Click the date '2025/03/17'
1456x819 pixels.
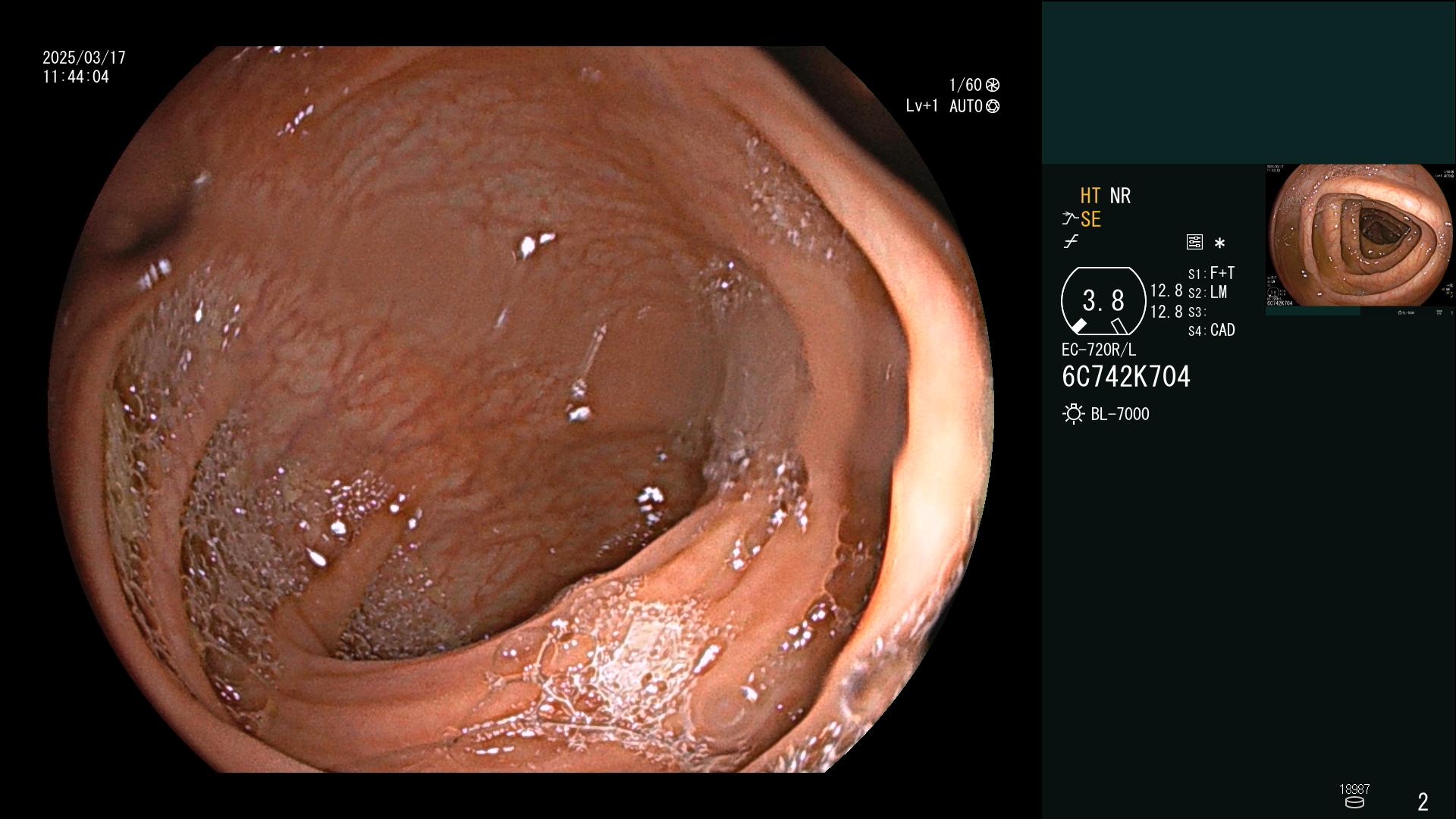click(x=84, y=58)
